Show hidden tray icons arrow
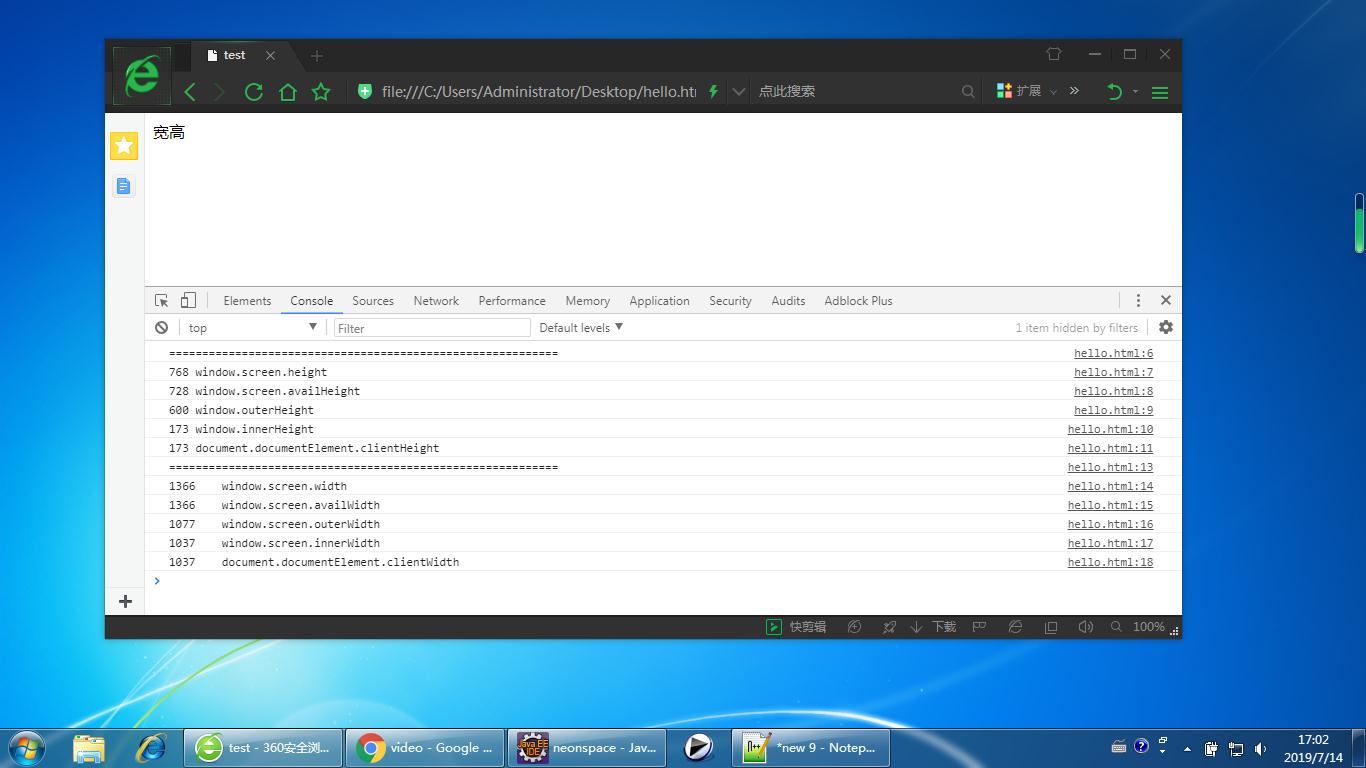This screenshot has width=1366, height=768. tap(1187, 748)
